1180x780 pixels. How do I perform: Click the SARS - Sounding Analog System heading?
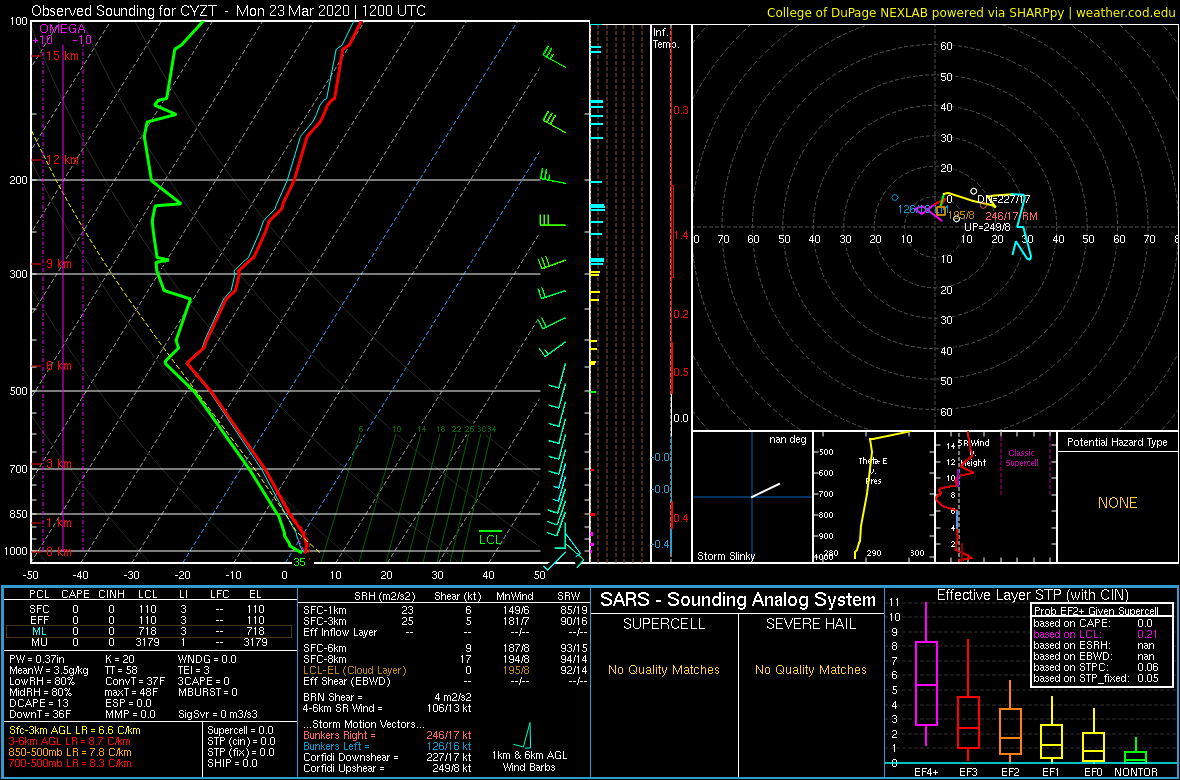coord(738,600)
